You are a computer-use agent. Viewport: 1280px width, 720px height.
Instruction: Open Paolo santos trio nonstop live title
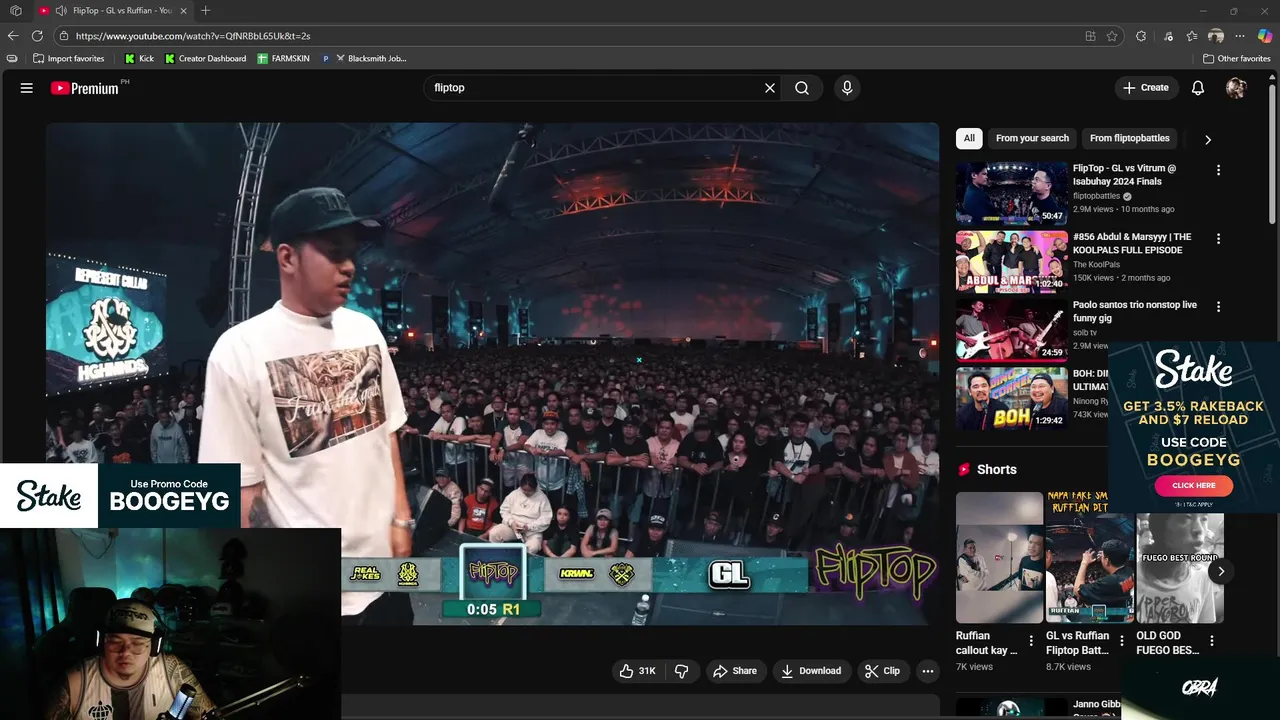click(1135, 311)
